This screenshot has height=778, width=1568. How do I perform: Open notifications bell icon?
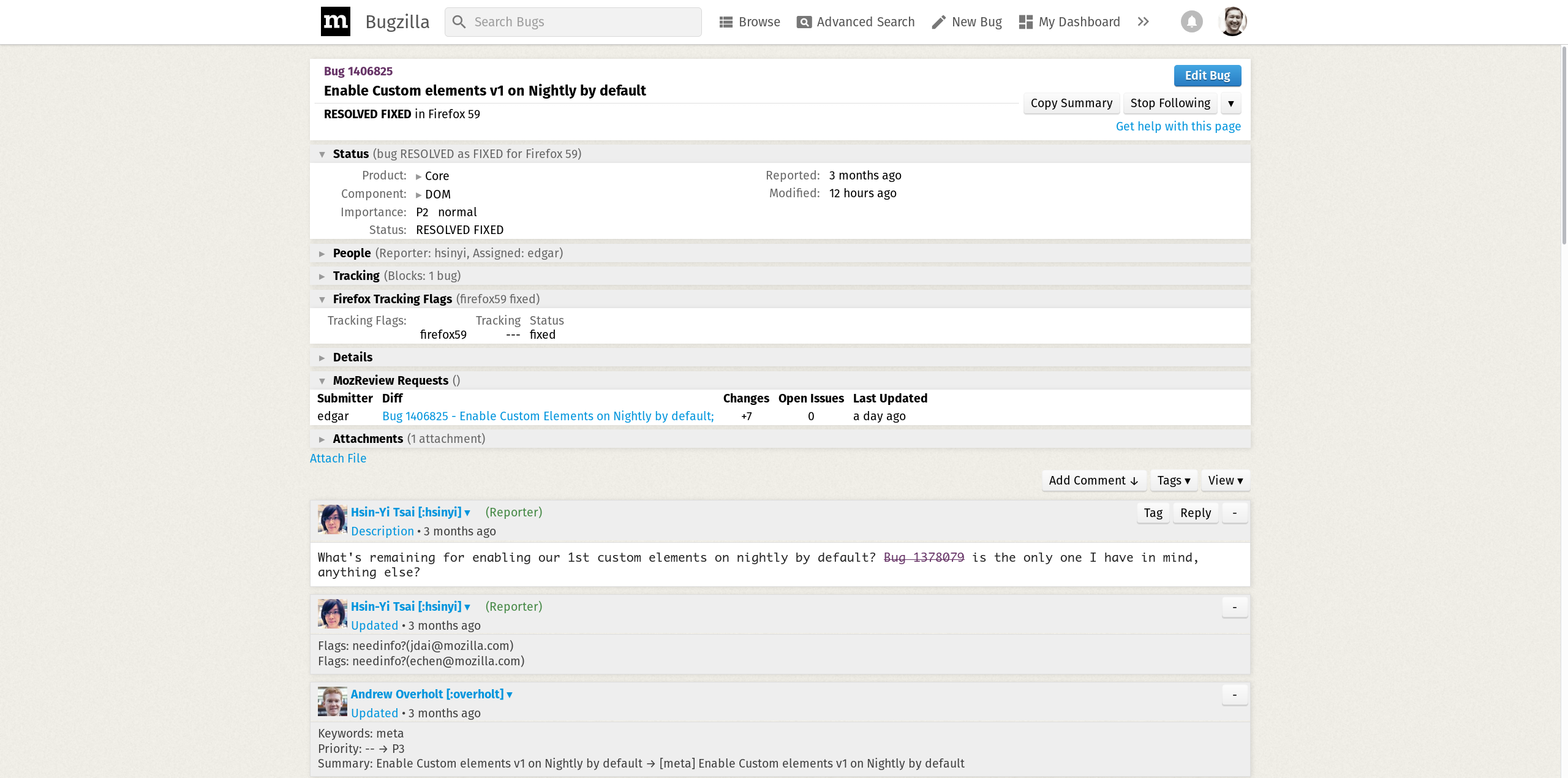click(1191, 22)
